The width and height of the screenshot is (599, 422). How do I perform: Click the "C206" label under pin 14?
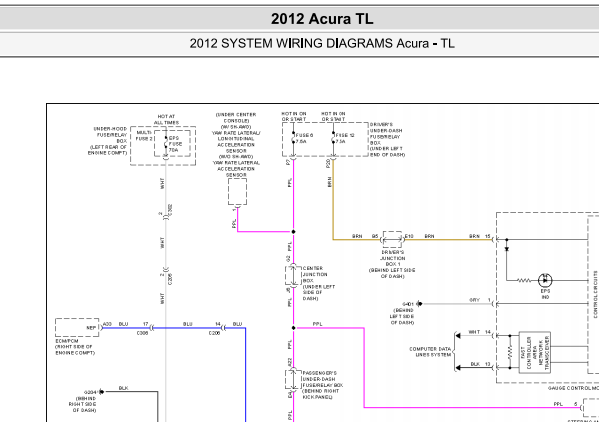pos(214,333)
